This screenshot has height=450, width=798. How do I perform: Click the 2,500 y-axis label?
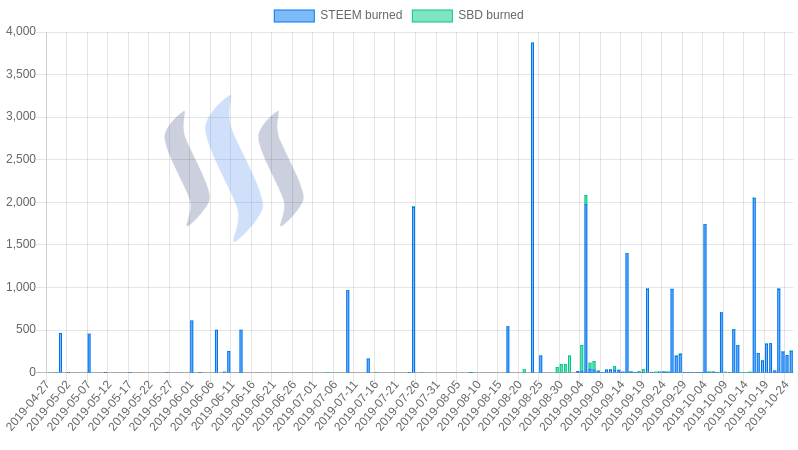coord(21,159)
